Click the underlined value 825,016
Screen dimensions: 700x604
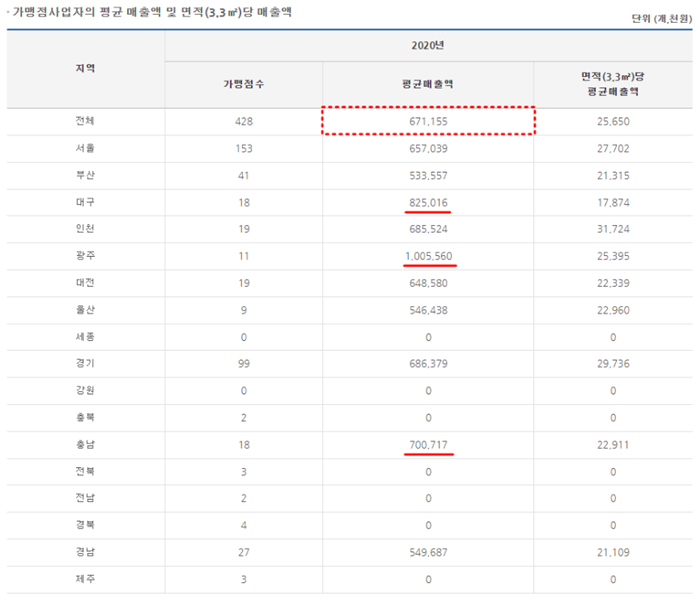click(x=428, y=203)
